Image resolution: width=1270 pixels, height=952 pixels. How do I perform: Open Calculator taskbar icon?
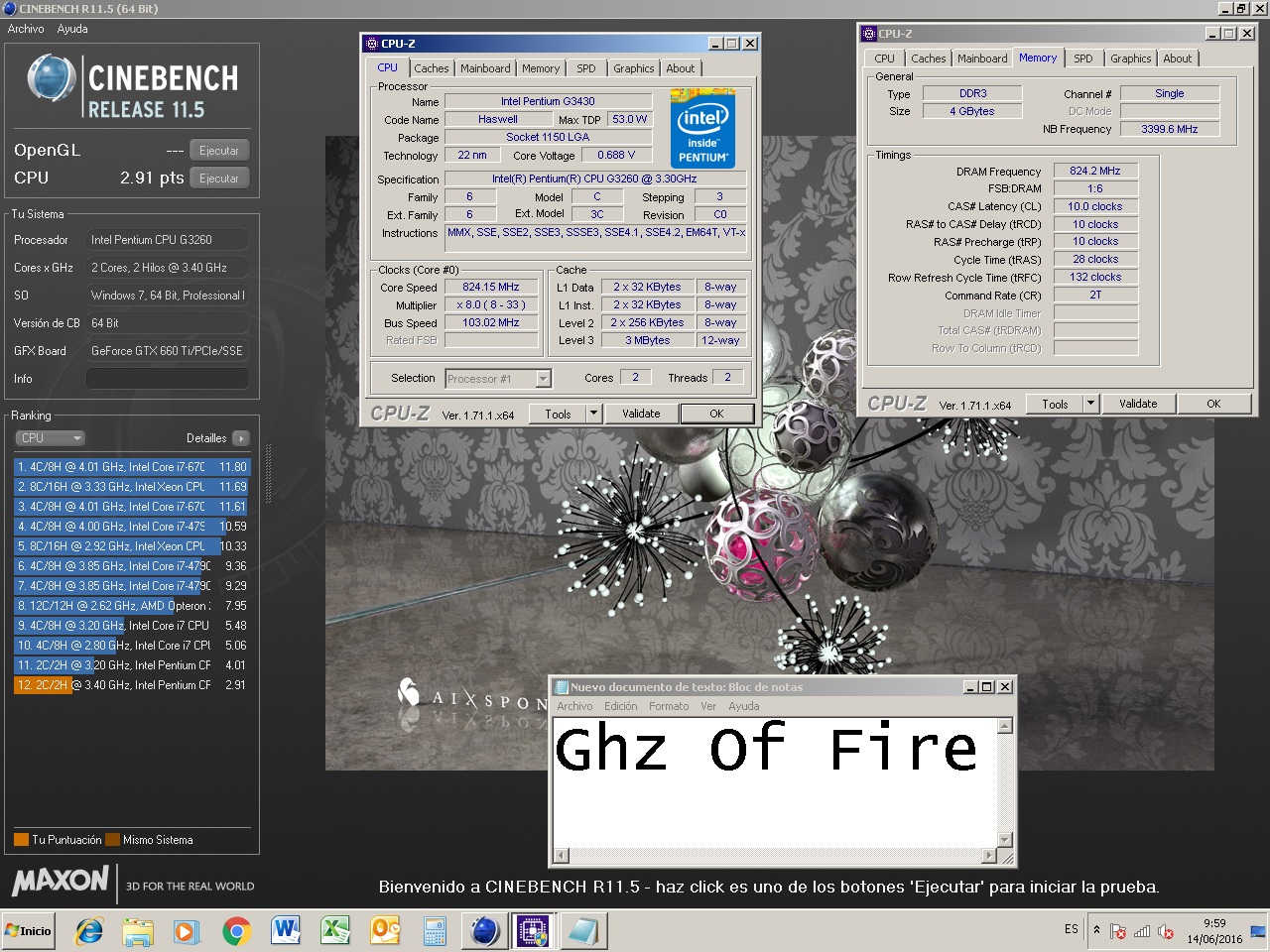(435, 931)
